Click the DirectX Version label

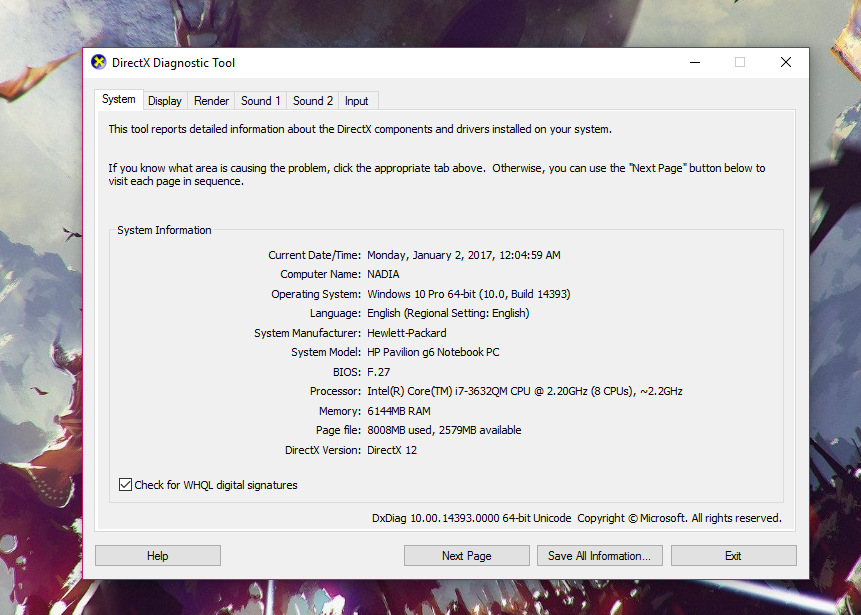(x=323, y=450)
